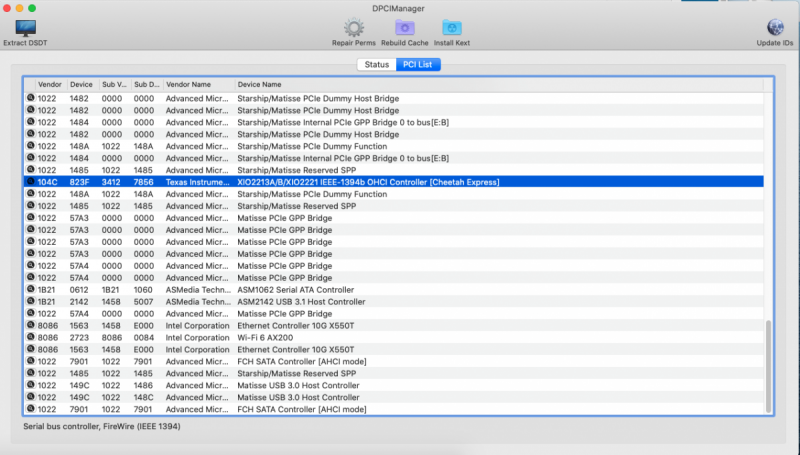This screenshot has width=800, height=455.
Task: Click the magnifier icon beside ASM1062 Serial ATA Controller
Action: click(31, 289)
